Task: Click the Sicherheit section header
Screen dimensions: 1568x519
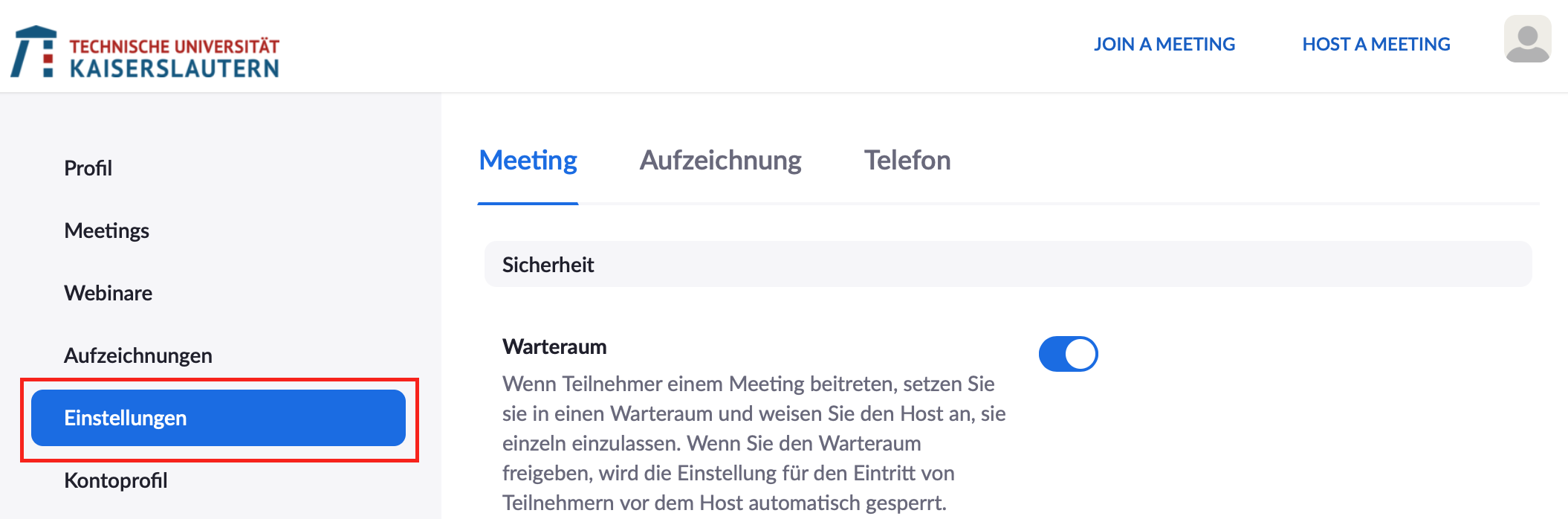Action: [548, 265]
